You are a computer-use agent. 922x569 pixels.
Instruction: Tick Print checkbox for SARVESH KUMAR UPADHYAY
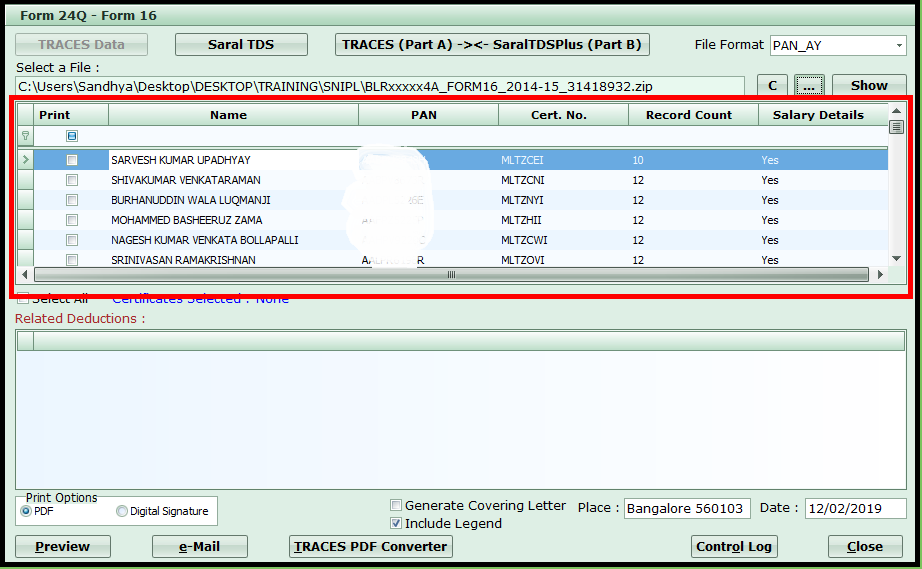72,160
